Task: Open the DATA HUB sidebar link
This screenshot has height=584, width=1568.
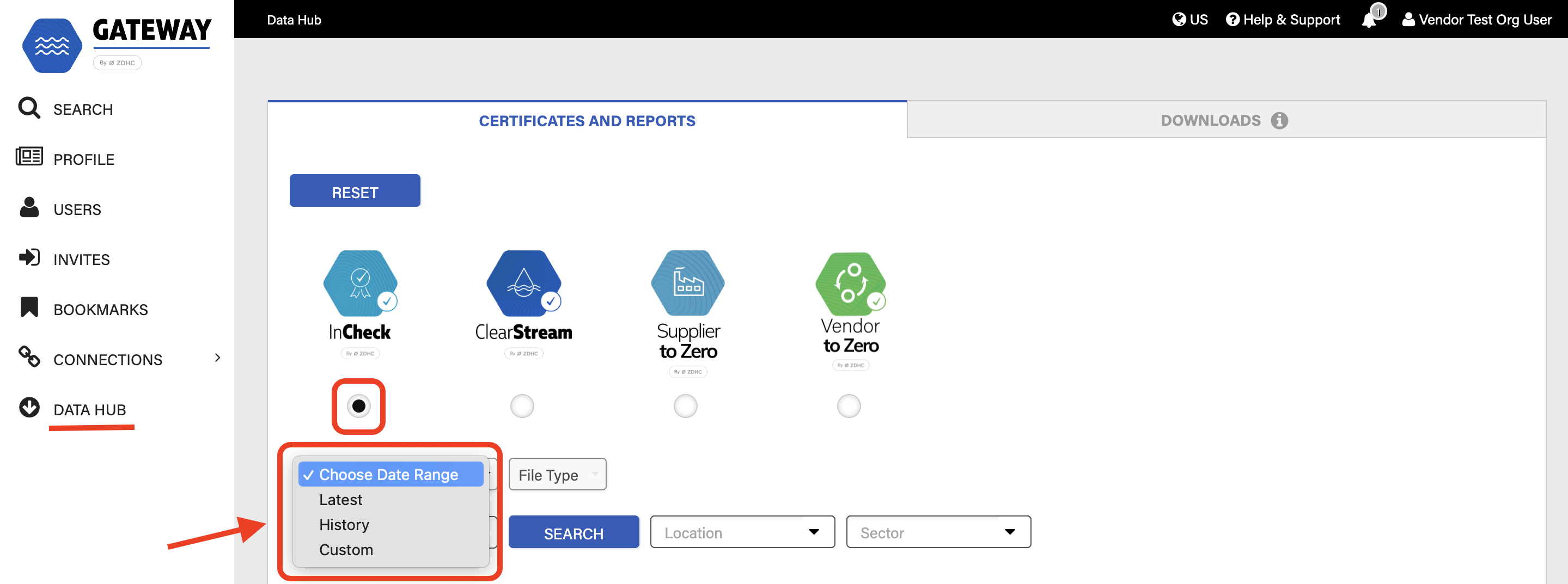Action: point(89,409)
